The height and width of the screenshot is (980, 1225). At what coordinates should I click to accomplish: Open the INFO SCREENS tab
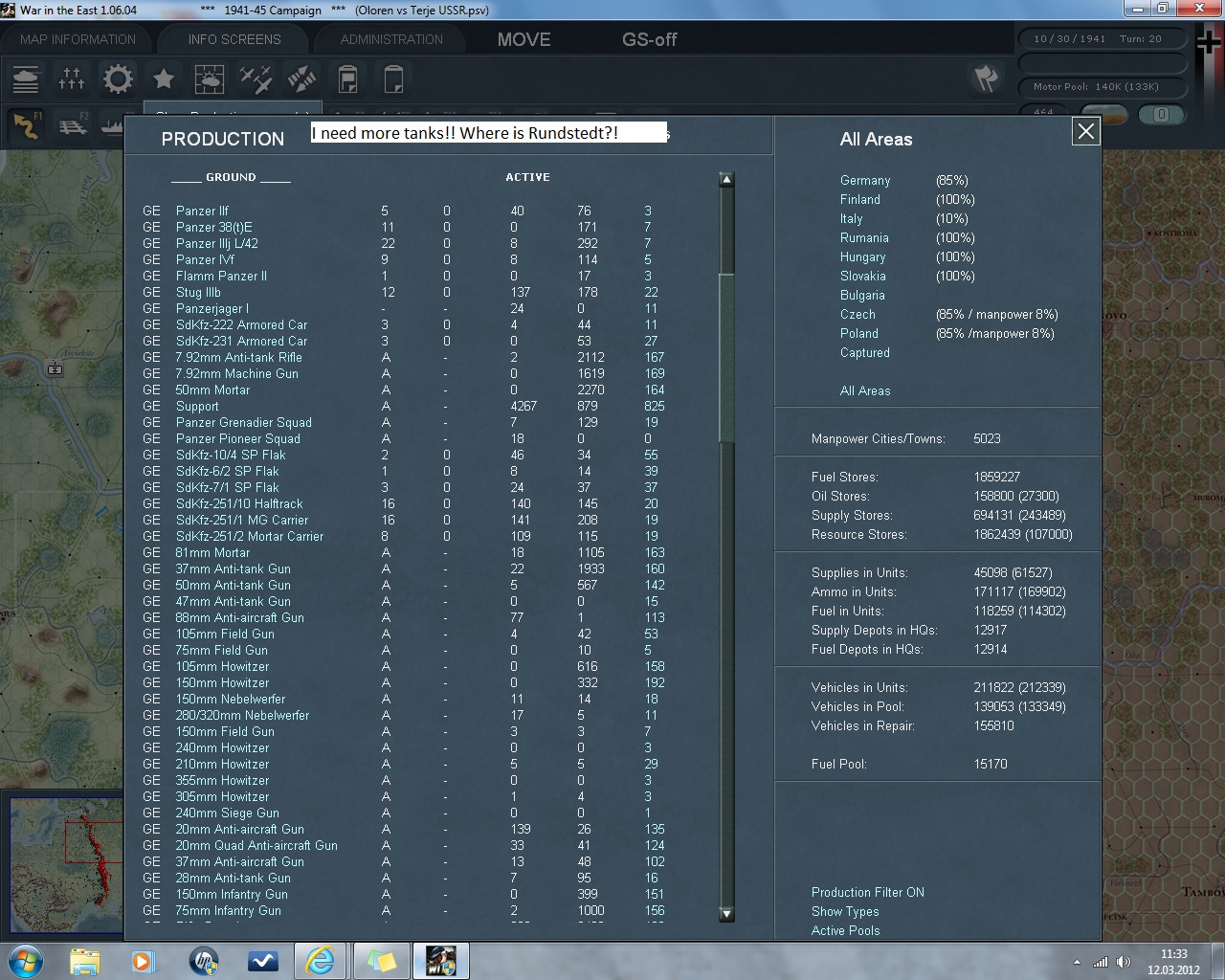tap(234, 39)
